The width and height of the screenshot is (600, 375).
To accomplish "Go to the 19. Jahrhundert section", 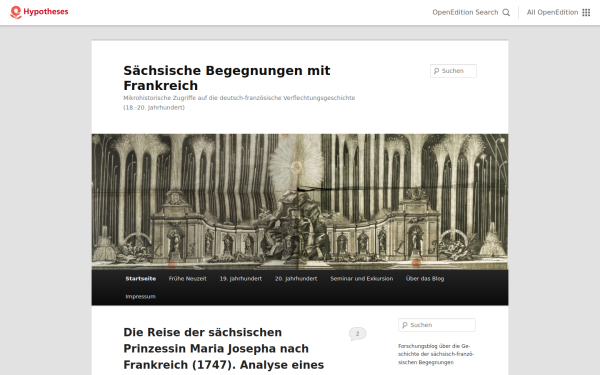I will click(x=241, y=279).
